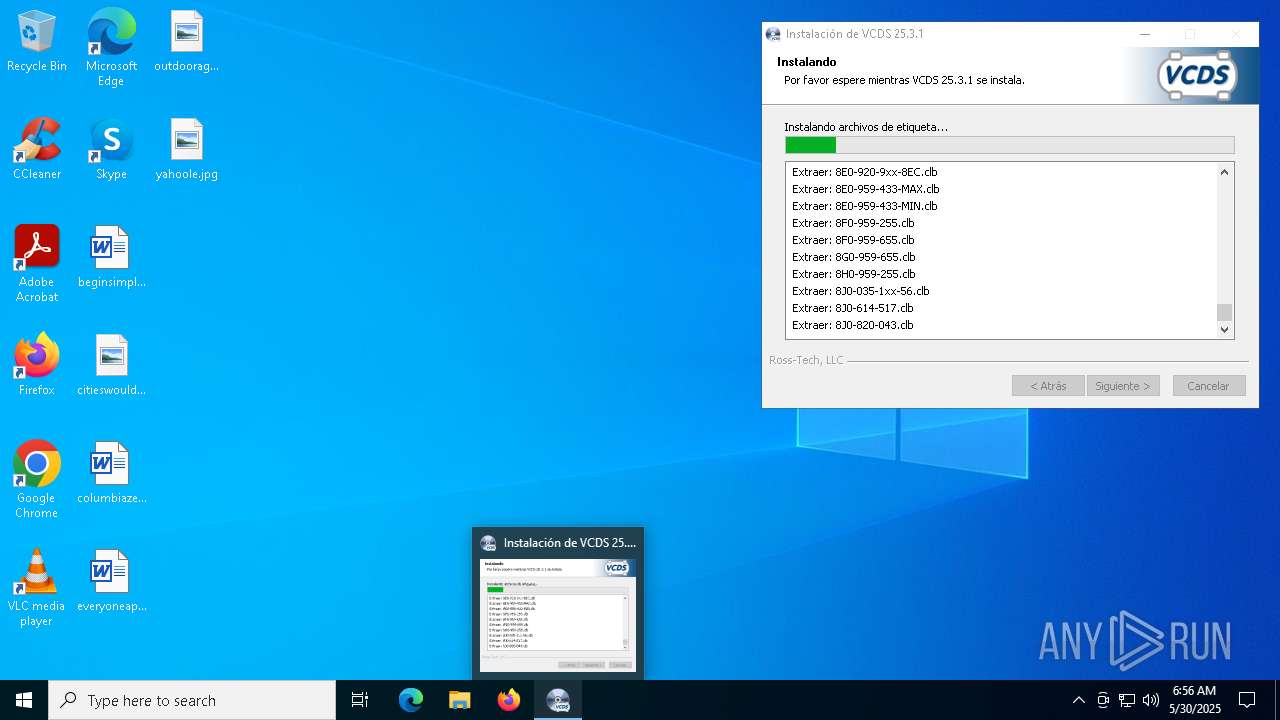The width and height of the screenshot is (1280, 720).
Task: Show hidden system tray icons
Action: coord(1078,700)
